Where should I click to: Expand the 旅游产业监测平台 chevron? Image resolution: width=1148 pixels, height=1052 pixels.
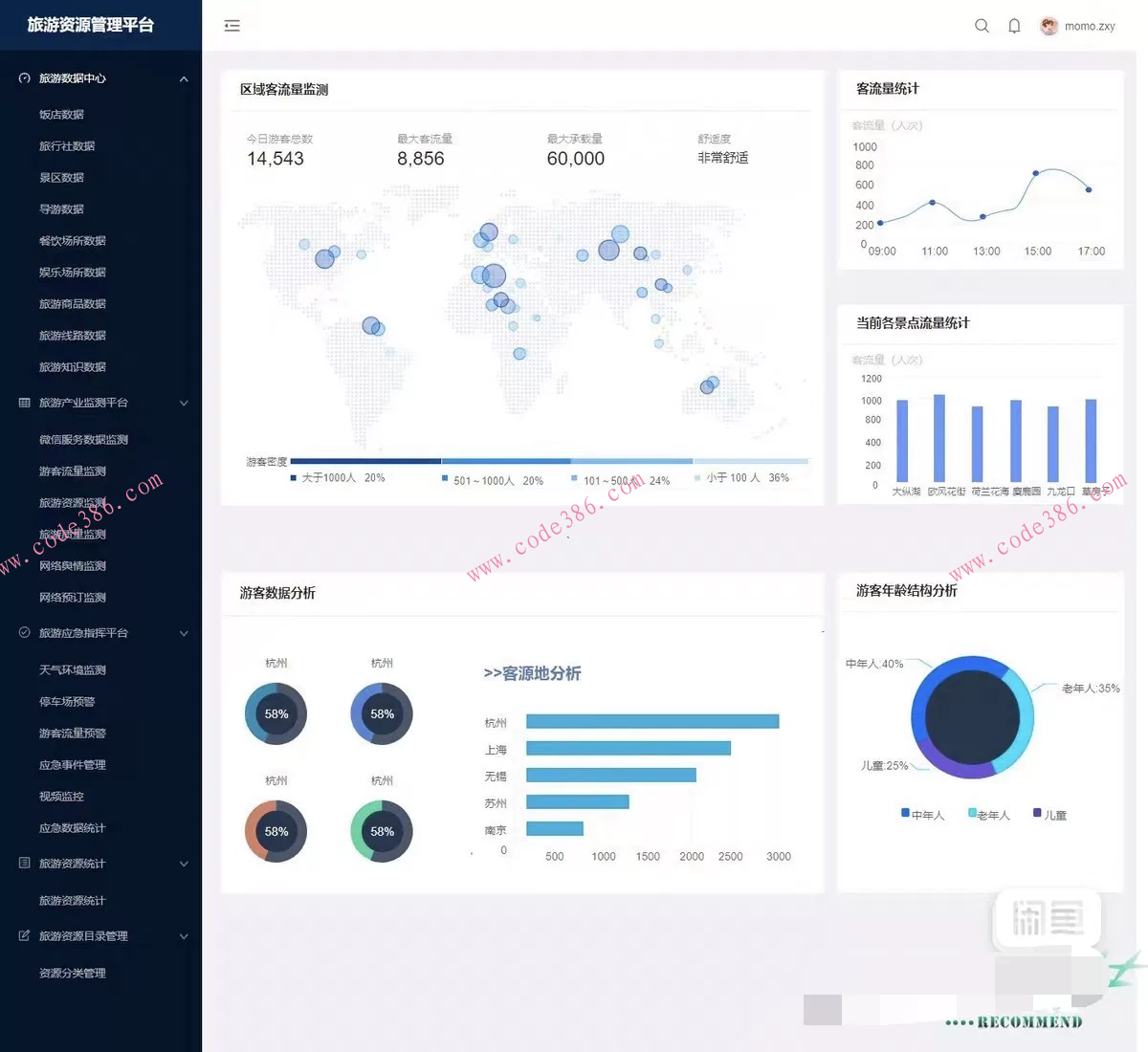184,404
